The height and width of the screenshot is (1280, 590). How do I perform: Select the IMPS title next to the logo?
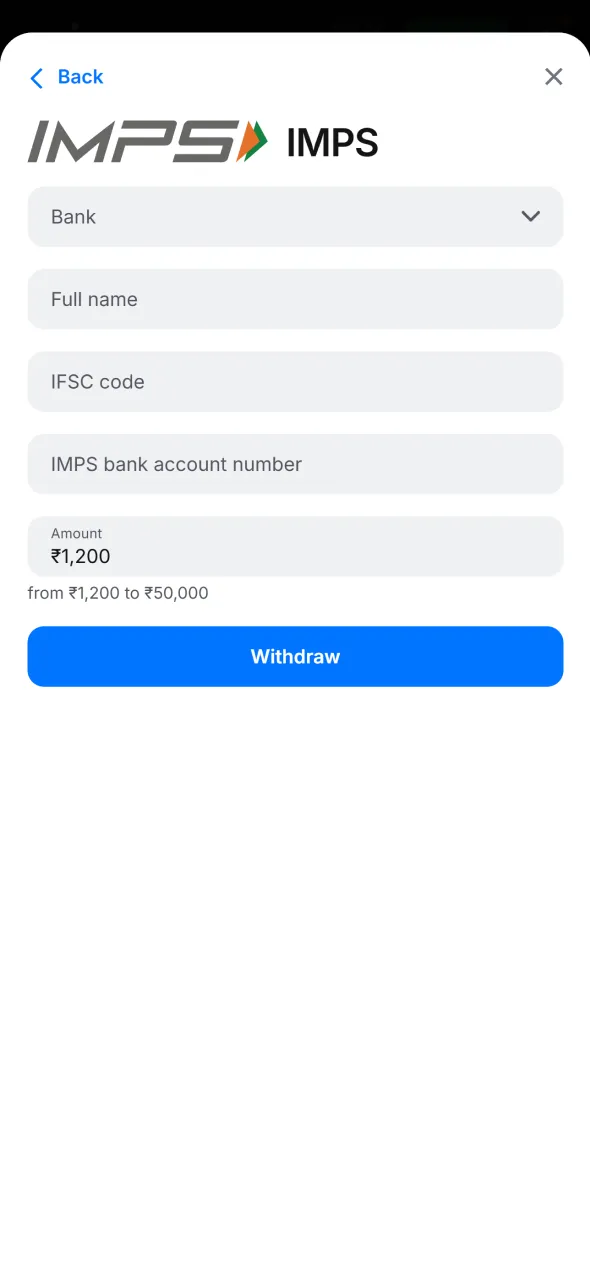pos(332,142)
